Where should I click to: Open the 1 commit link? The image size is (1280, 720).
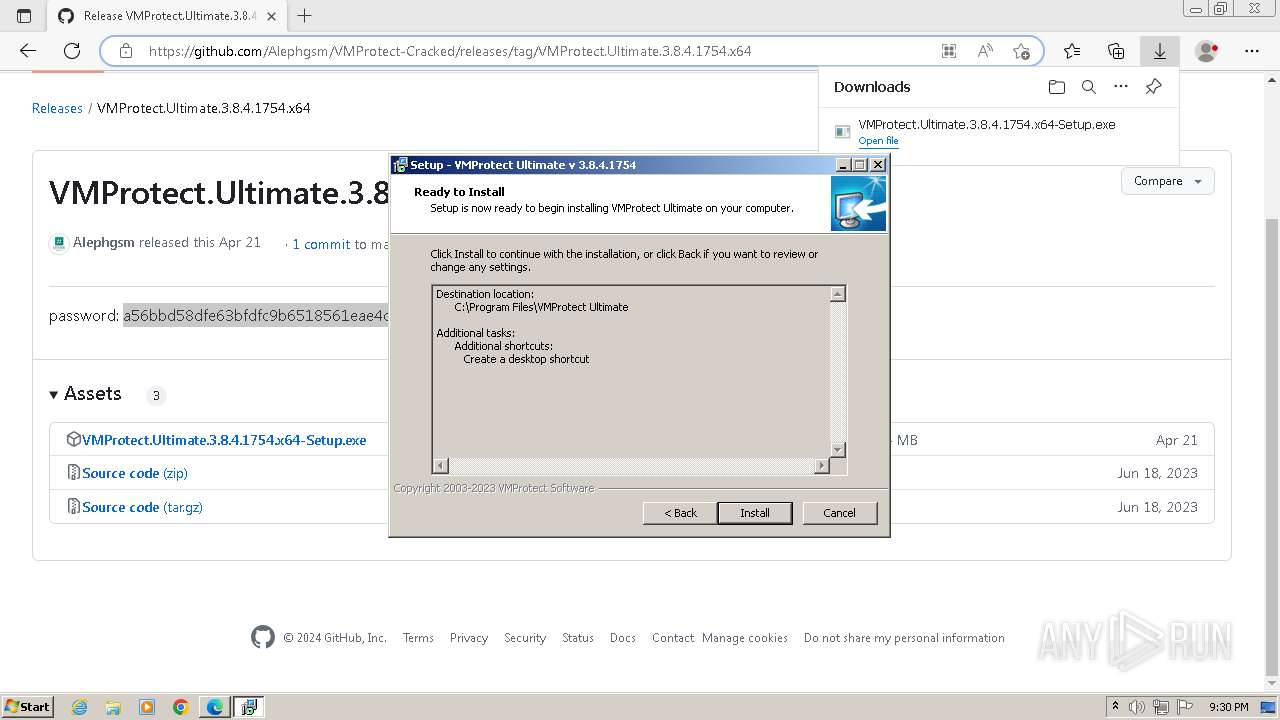click(x=321, y=244)
